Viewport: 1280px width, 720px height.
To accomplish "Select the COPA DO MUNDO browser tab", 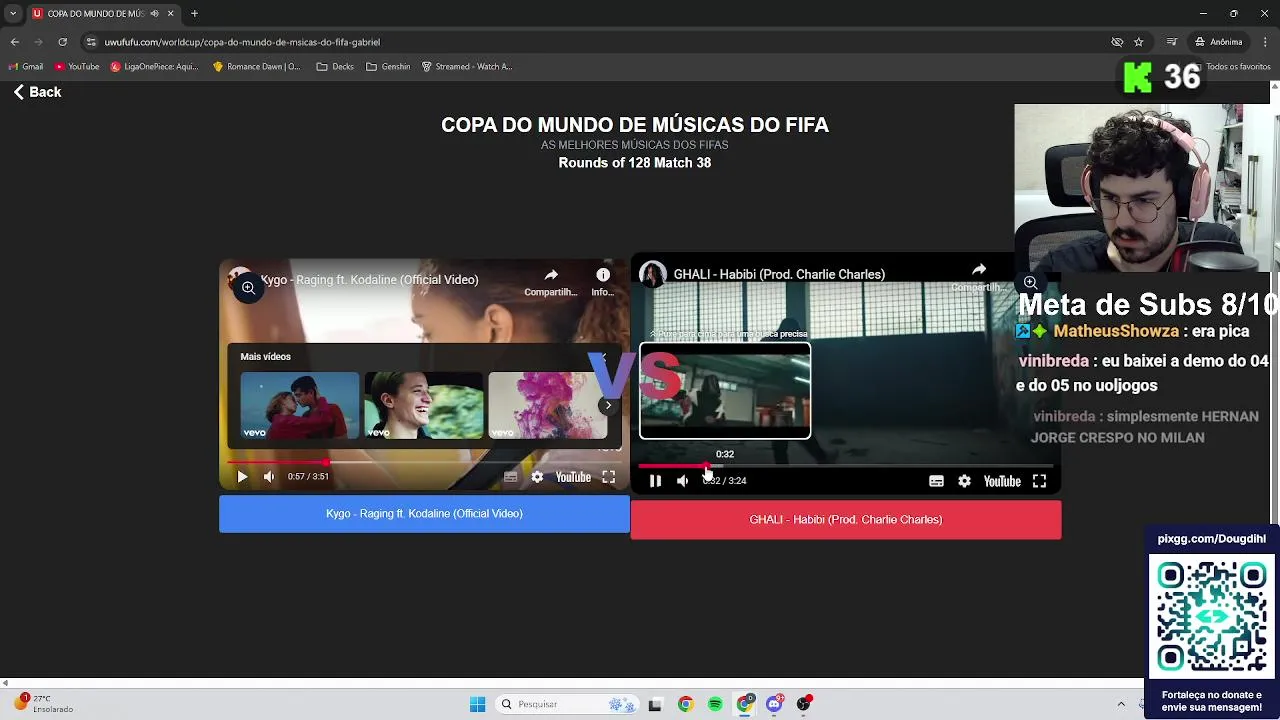I will [x=95, y=14].
